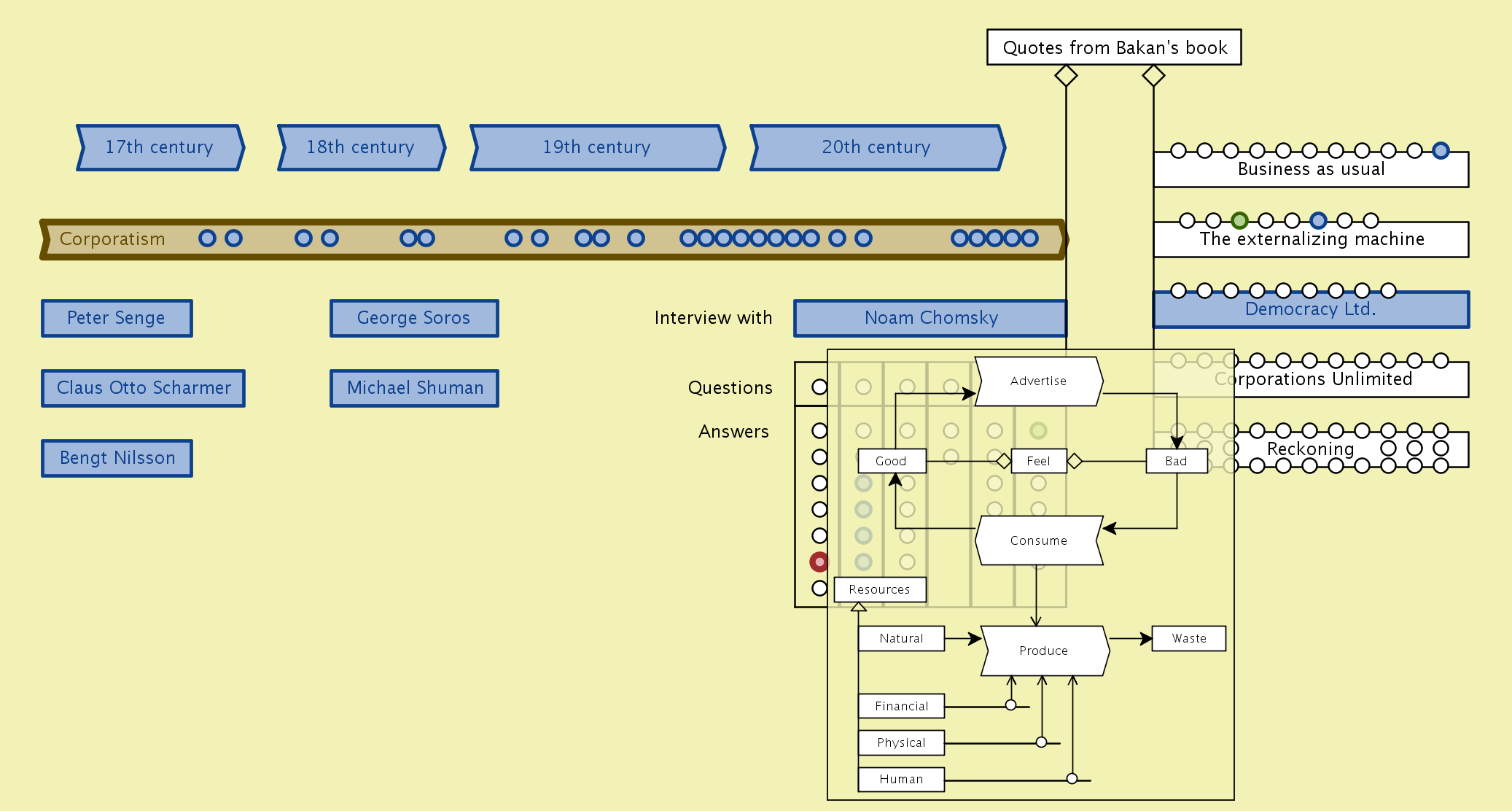This screenshot has height=811, width=1512.
Task: Click the circle on the Human resource line
Action: [x=1072, y=778]
